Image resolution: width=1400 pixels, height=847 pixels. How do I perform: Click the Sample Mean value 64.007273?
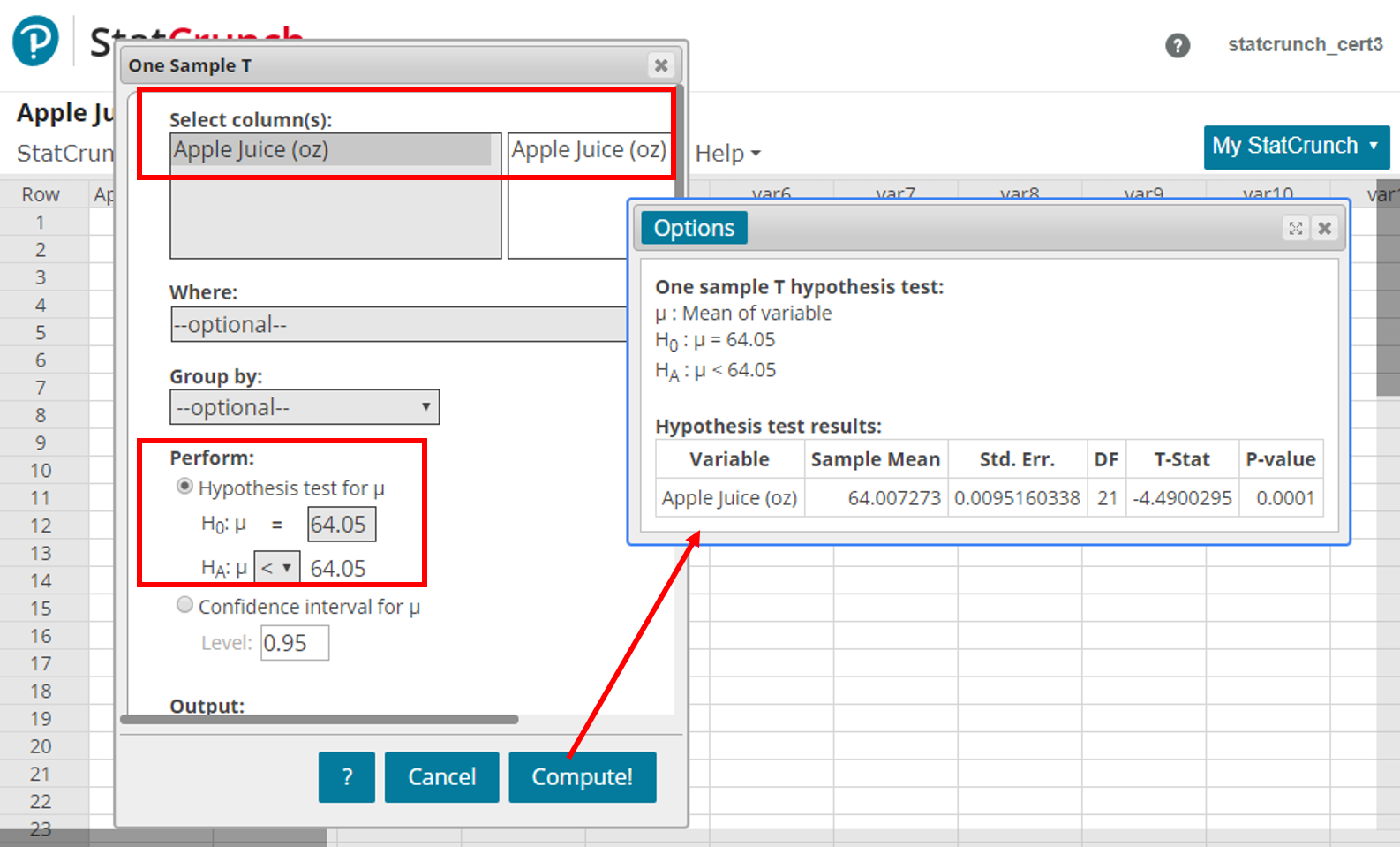pos(894,498)
